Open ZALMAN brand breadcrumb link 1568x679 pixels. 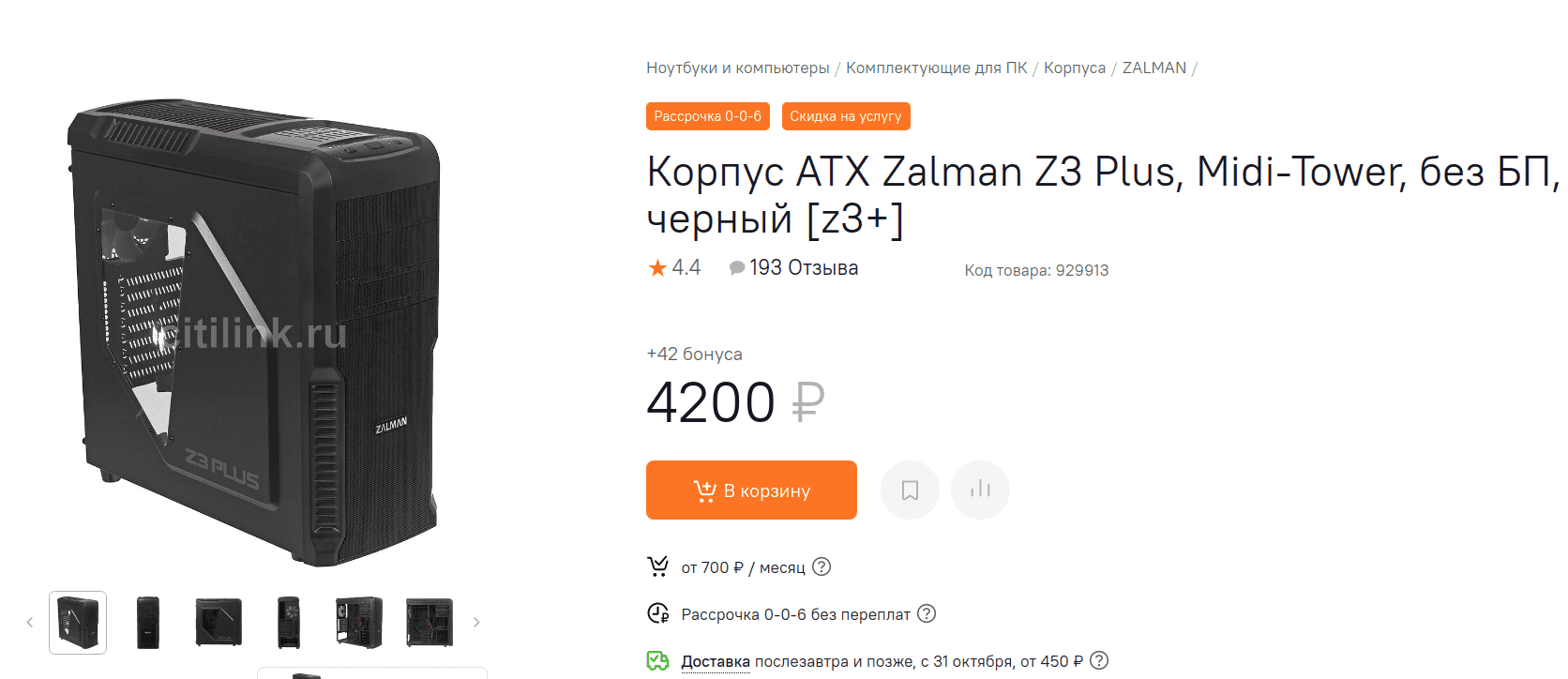(1153, 68)
